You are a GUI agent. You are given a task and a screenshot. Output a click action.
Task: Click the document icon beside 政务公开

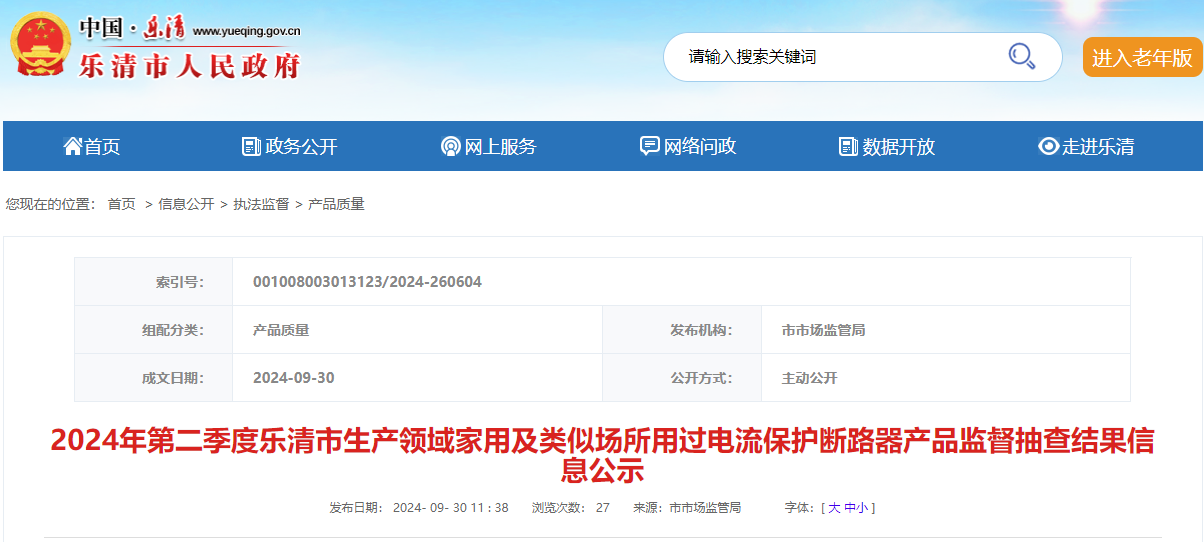[x=251, y=146]
